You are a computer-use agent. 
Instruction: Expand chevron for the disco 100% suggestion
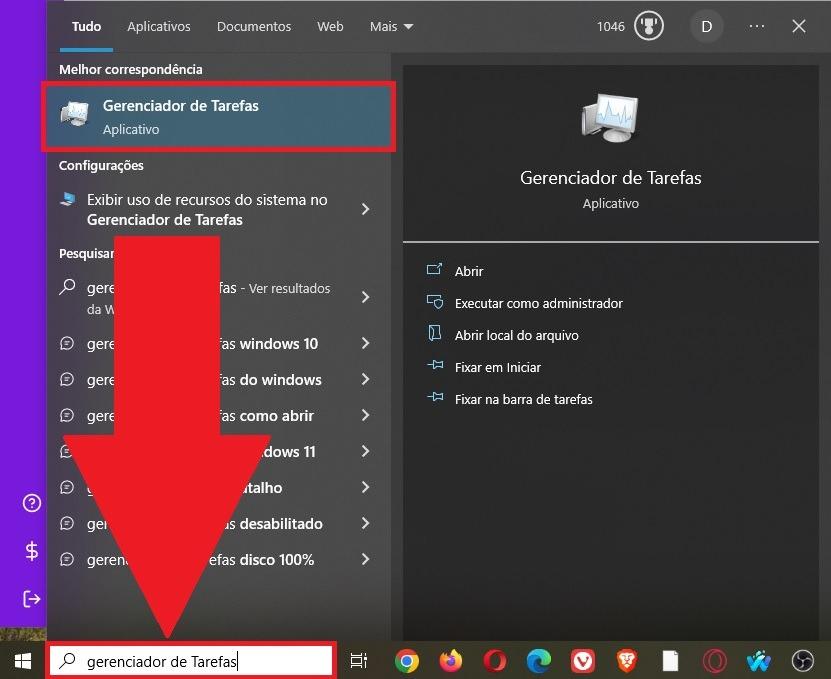(365, 559)
